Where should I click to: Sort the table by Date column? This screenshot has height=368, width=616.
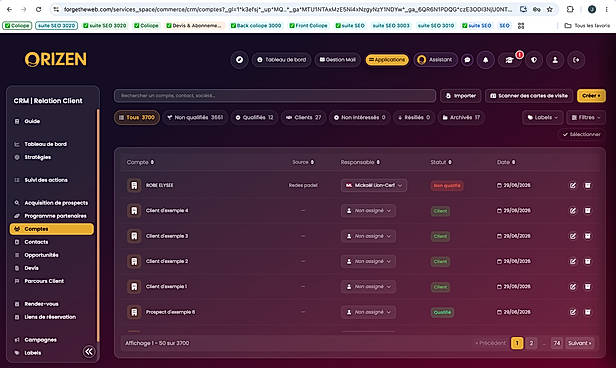[x=506, y=162]
